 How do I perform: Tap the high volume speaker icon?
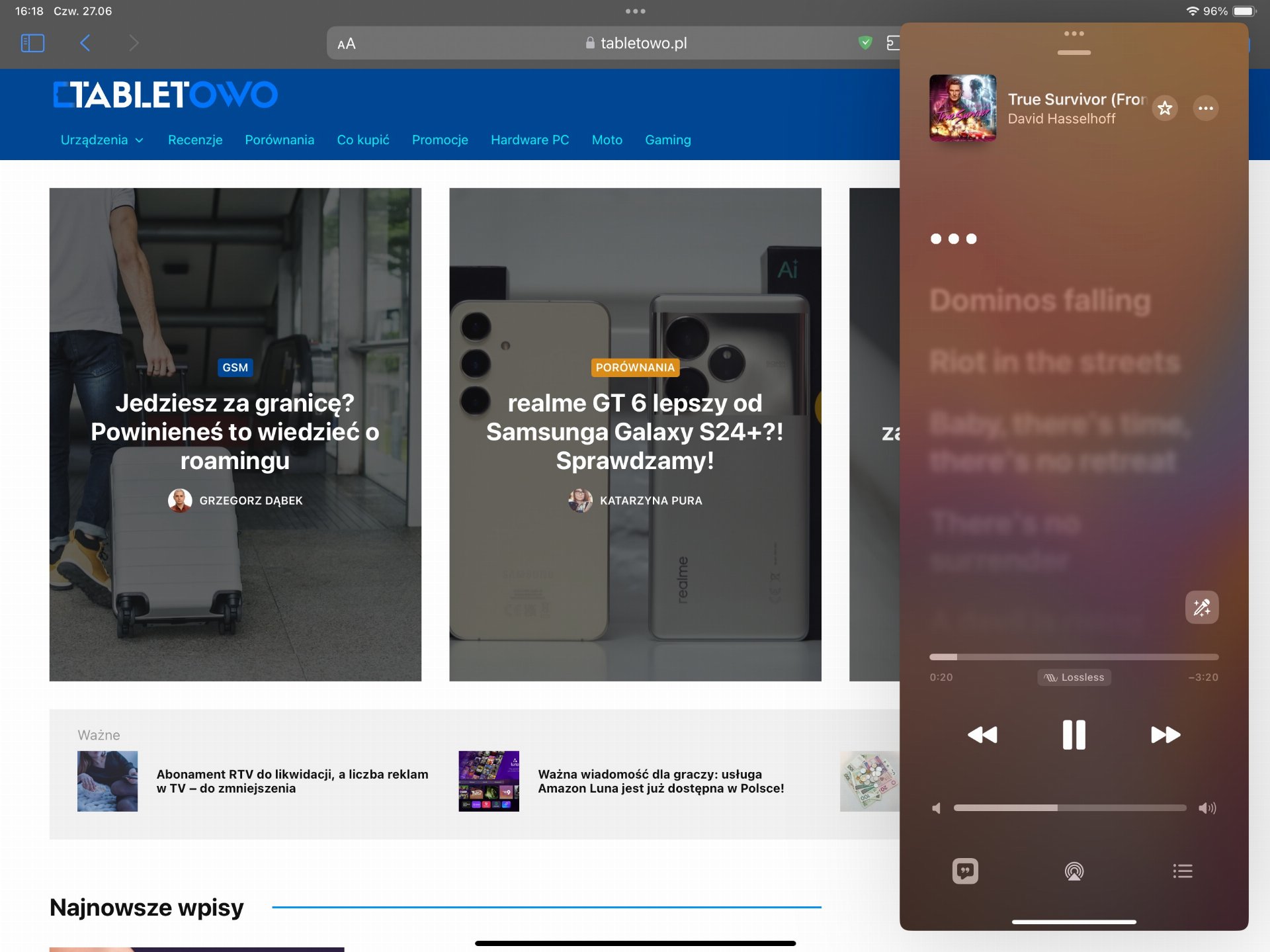tap(1207, 808)
